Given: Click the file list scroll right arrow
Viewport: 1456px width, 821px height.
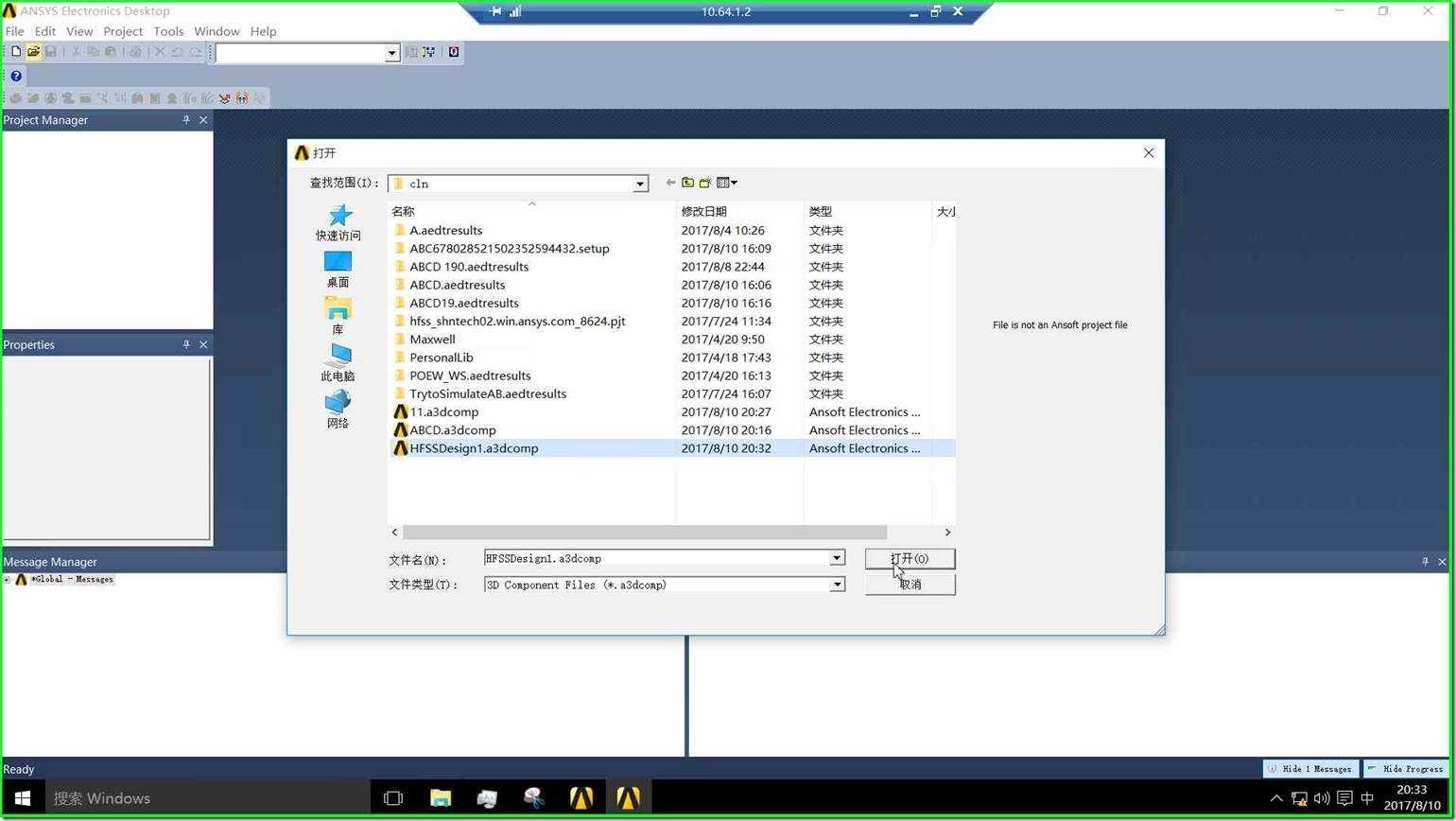Looking at the screenshot, I should tap(947, 533).
